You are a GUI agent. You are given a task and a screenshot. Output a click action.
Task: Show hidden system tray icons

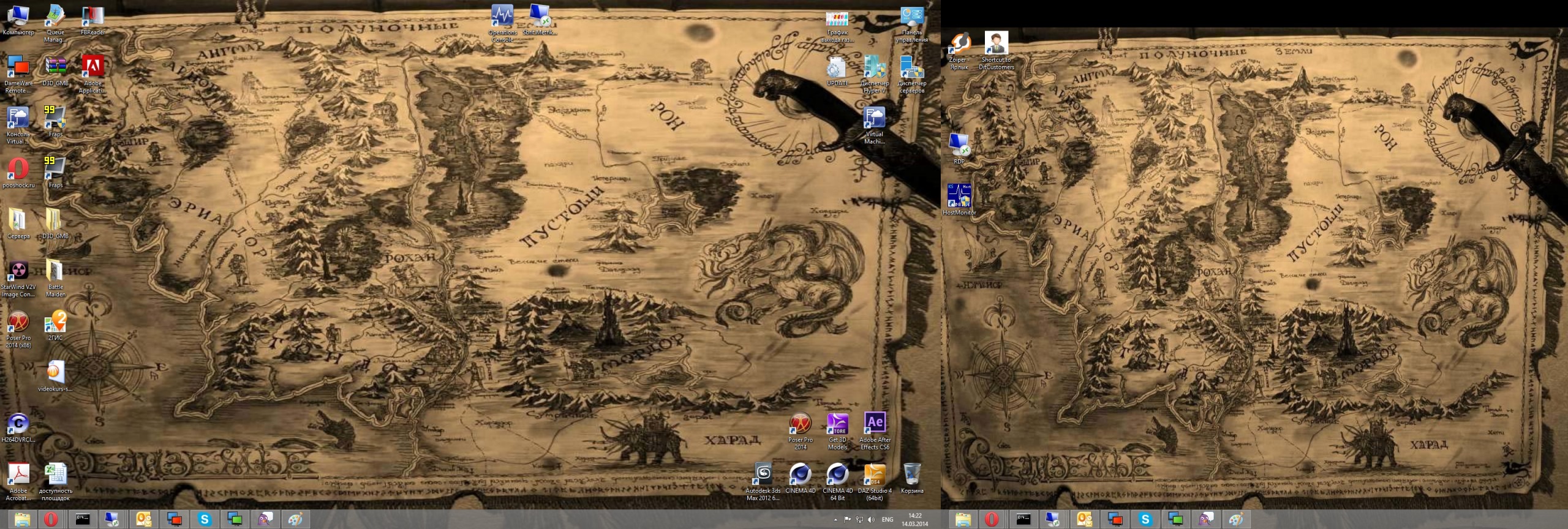point(835,520)
